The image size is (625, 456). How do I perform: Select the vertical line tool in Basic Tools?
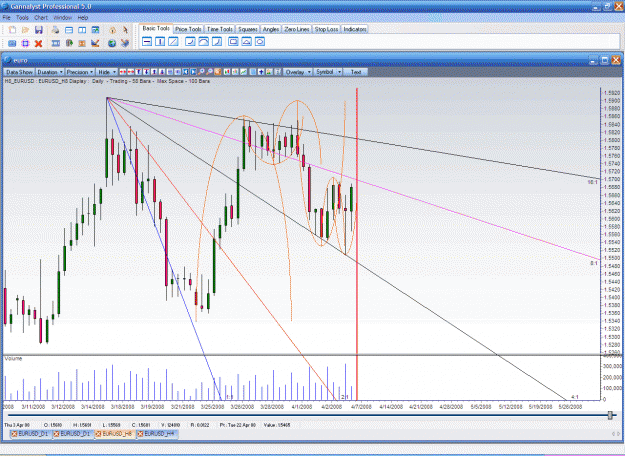tap(160, 41)
